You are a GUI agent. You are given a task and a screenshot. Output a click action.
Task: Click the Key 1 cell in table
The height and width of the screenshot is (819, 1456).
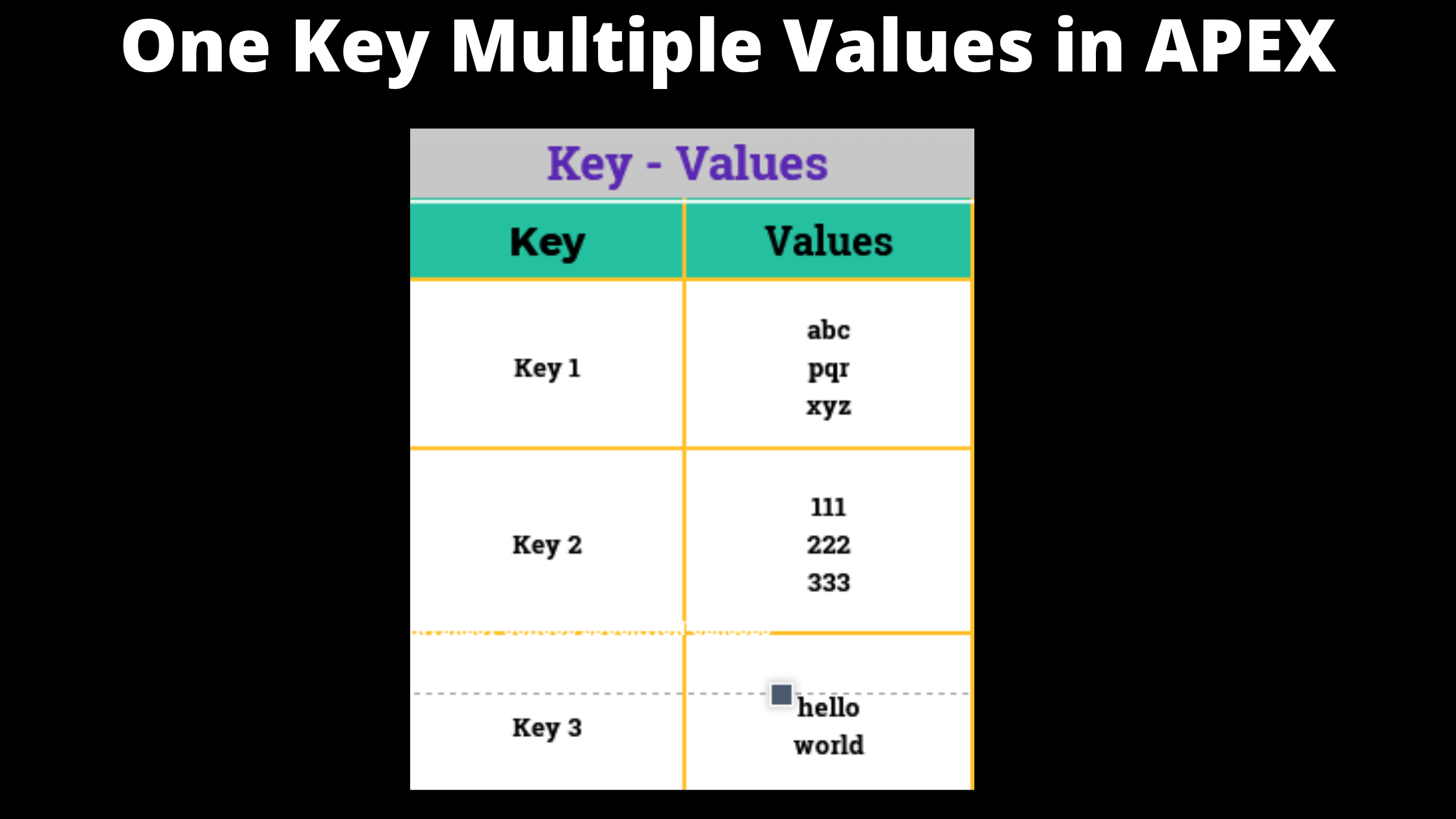(x=547, y=367)
